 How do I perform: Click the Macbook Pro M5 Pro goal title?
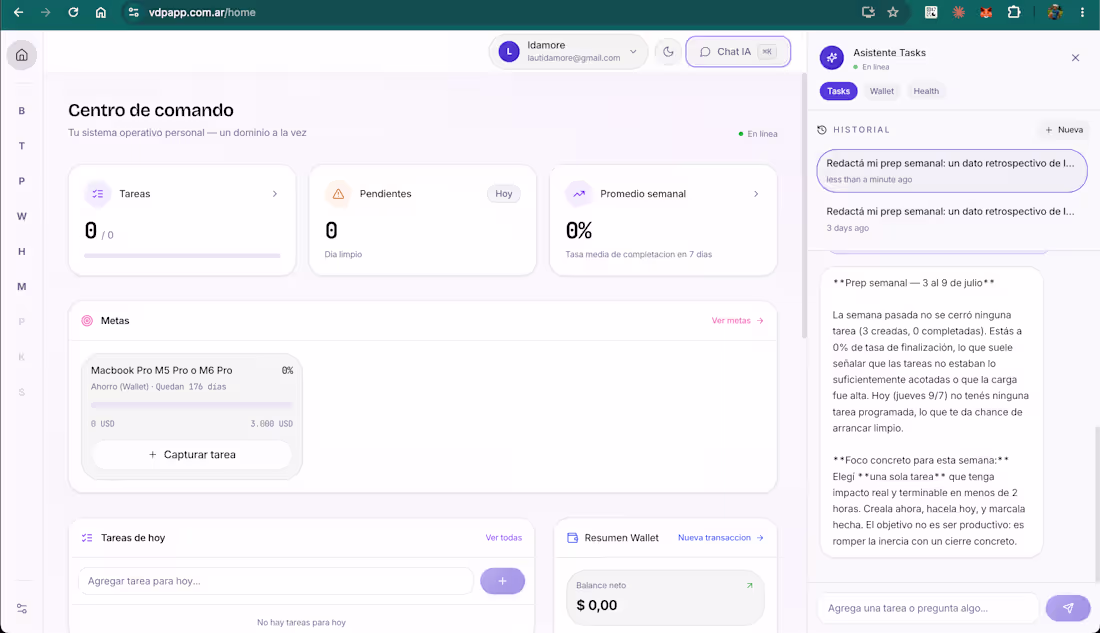161,371
